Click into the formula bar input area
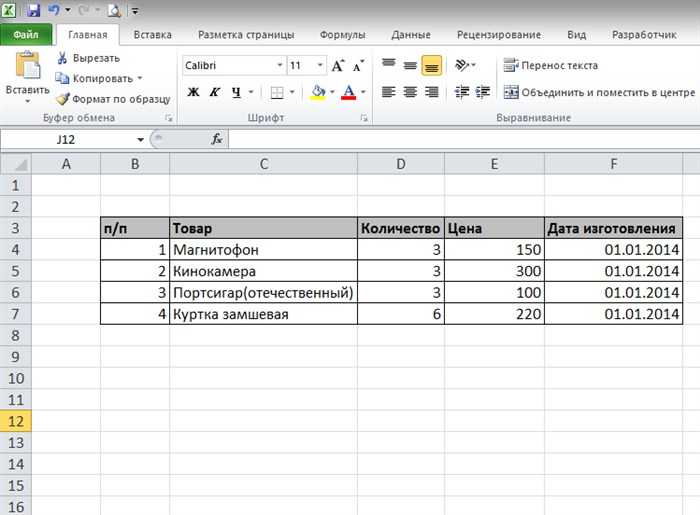 (464, 140)
